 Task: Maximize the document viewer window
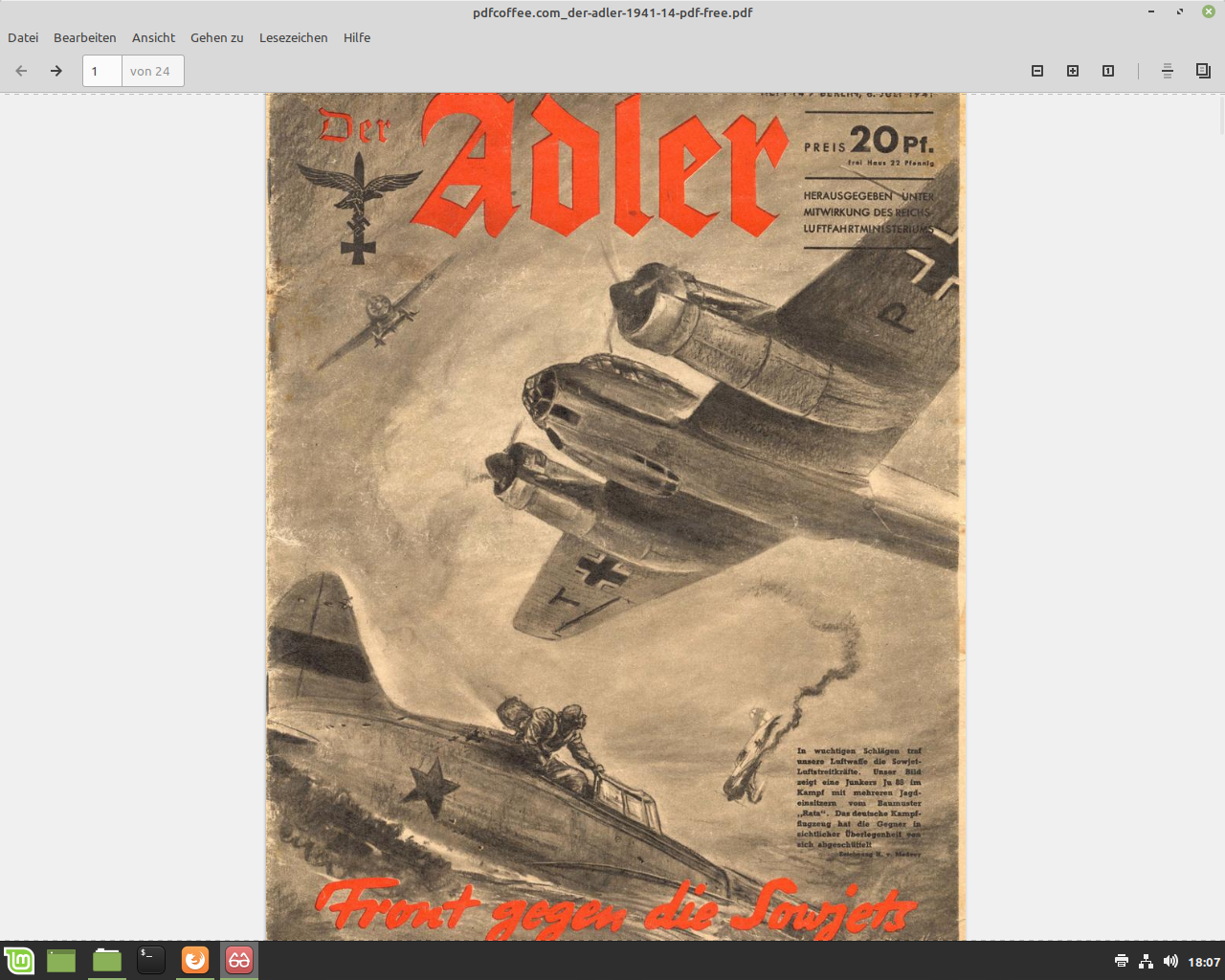[1180, 11]
